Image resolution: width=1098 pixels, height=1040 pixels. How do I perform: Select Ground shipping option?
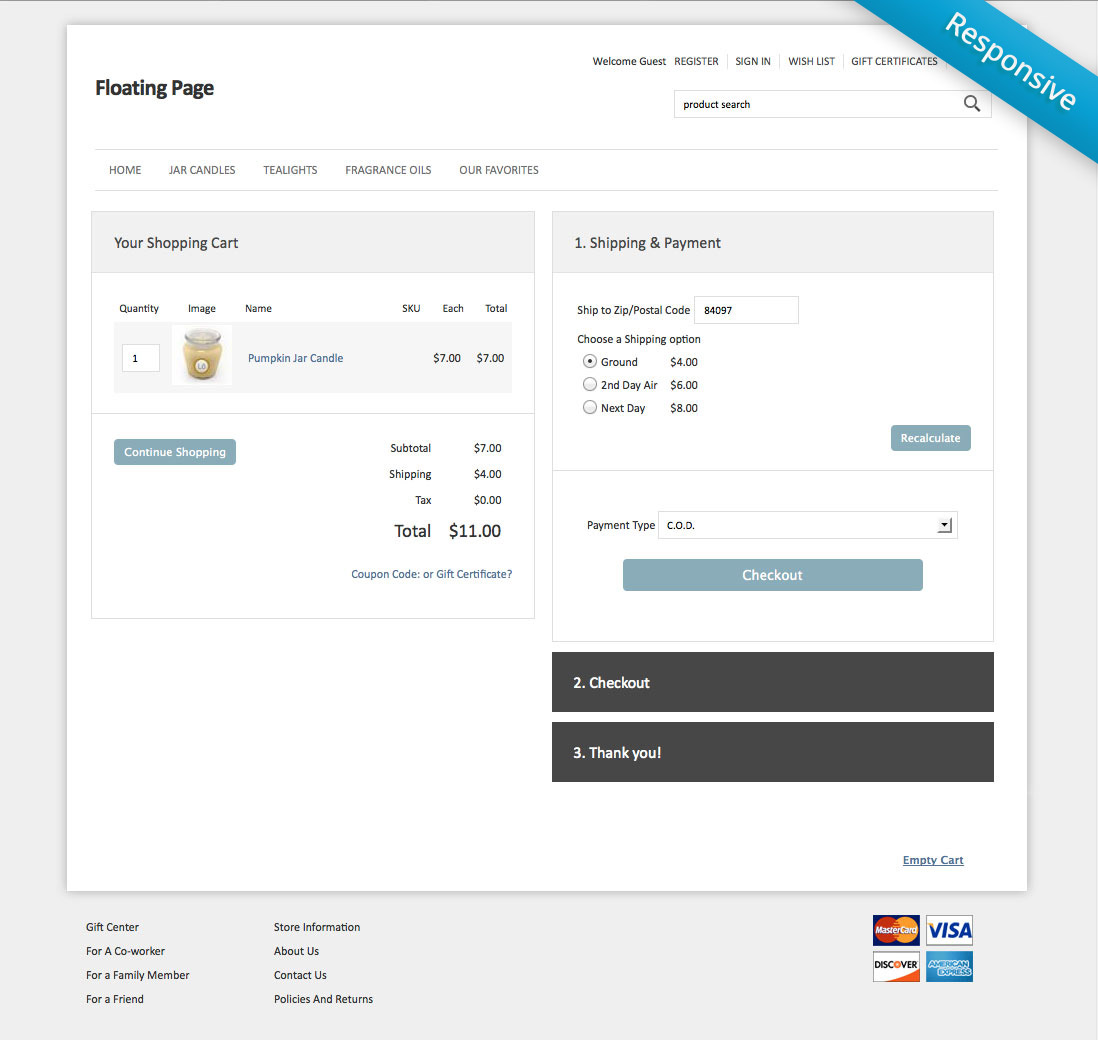(x=590, y=362)
